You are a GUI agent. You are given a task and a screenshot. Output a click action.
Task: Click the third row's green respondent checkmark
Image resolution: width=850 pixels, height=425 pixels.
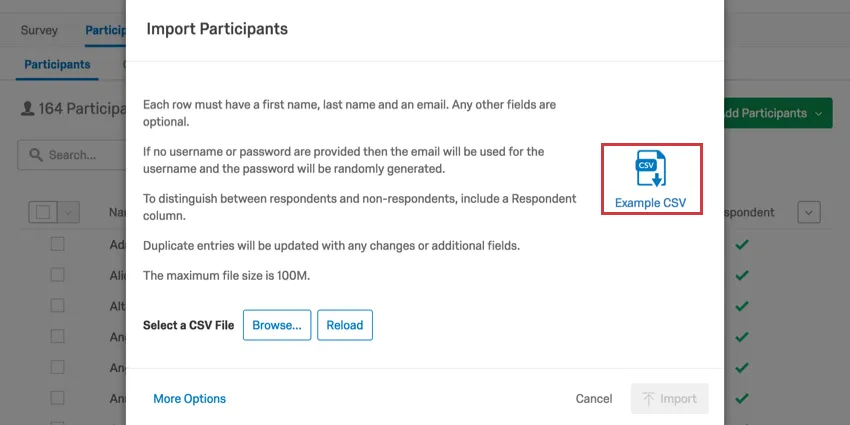click(x=741, y=306)
